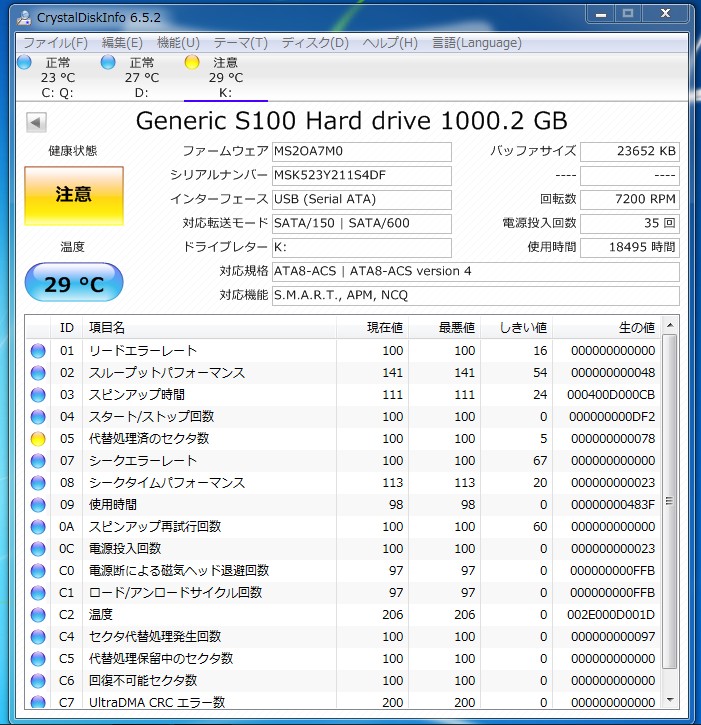
Task: Open the 言語(Language) menu
Action: tap(476, 43)
